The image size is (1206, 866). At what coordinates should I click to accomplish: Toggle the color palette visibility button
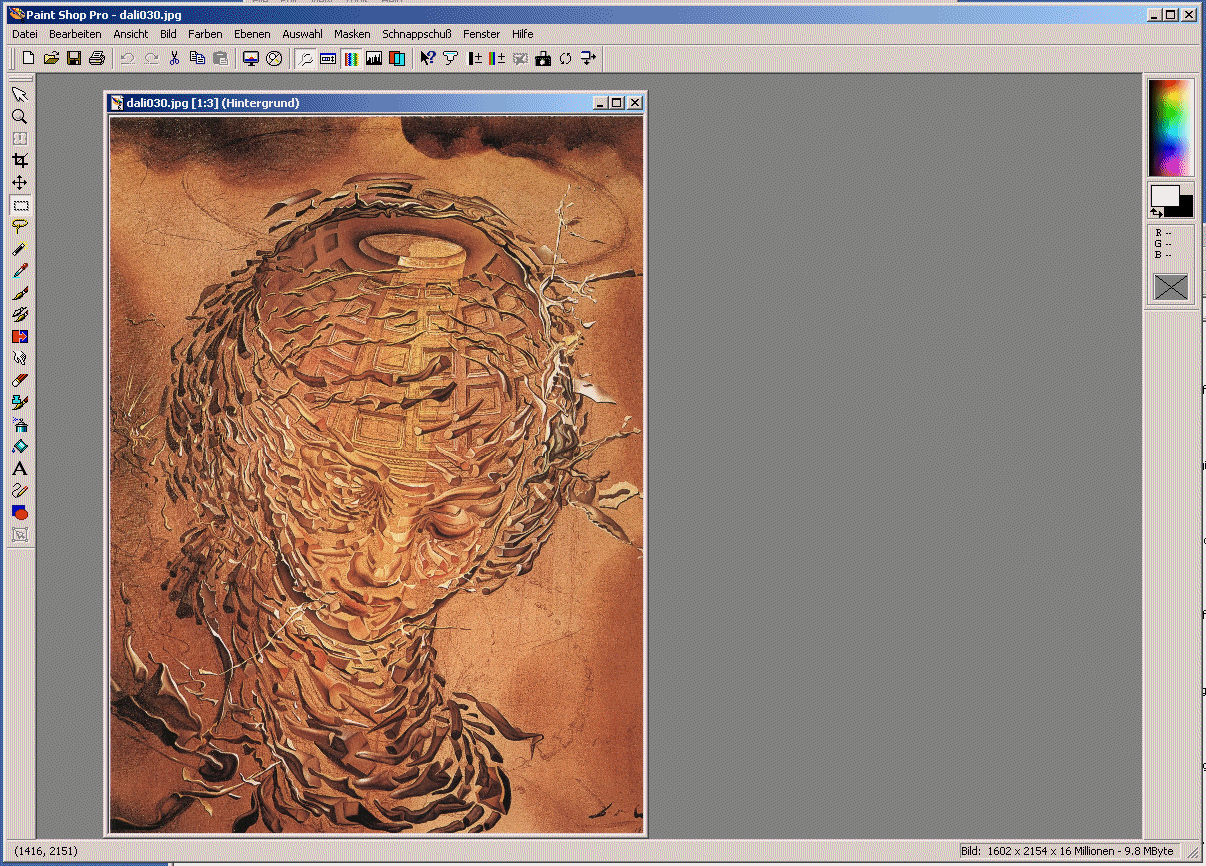point(351,58)
